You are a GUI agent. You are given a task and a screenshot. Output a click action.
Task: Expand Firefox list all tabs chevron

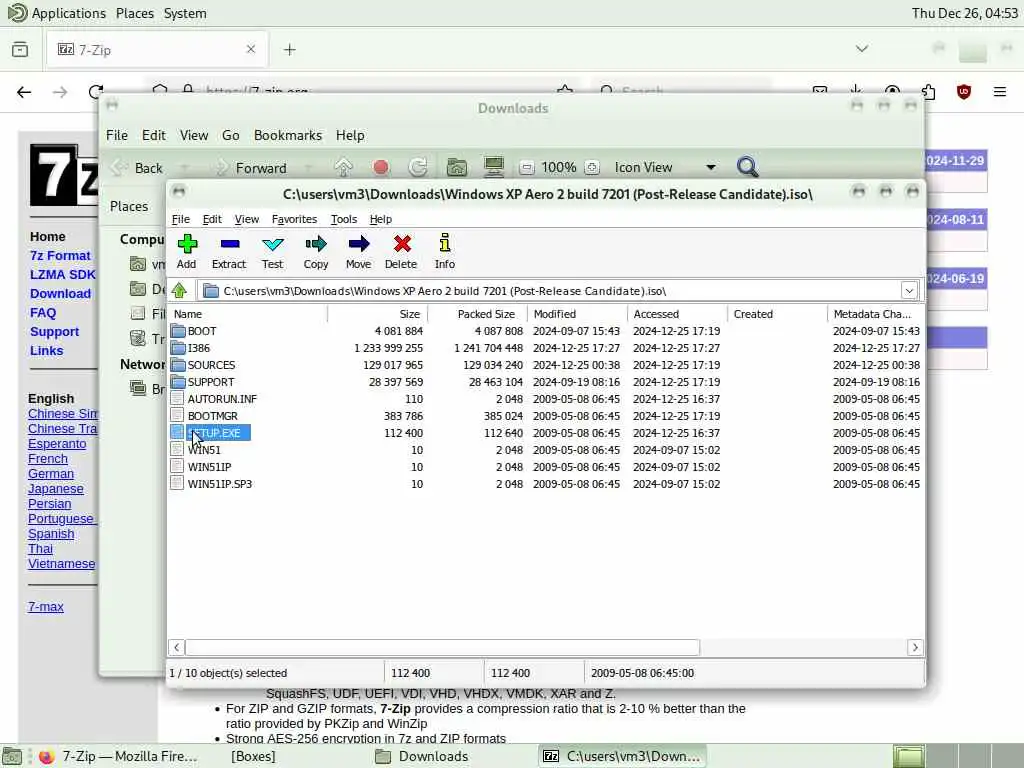(x=862, y=49)
